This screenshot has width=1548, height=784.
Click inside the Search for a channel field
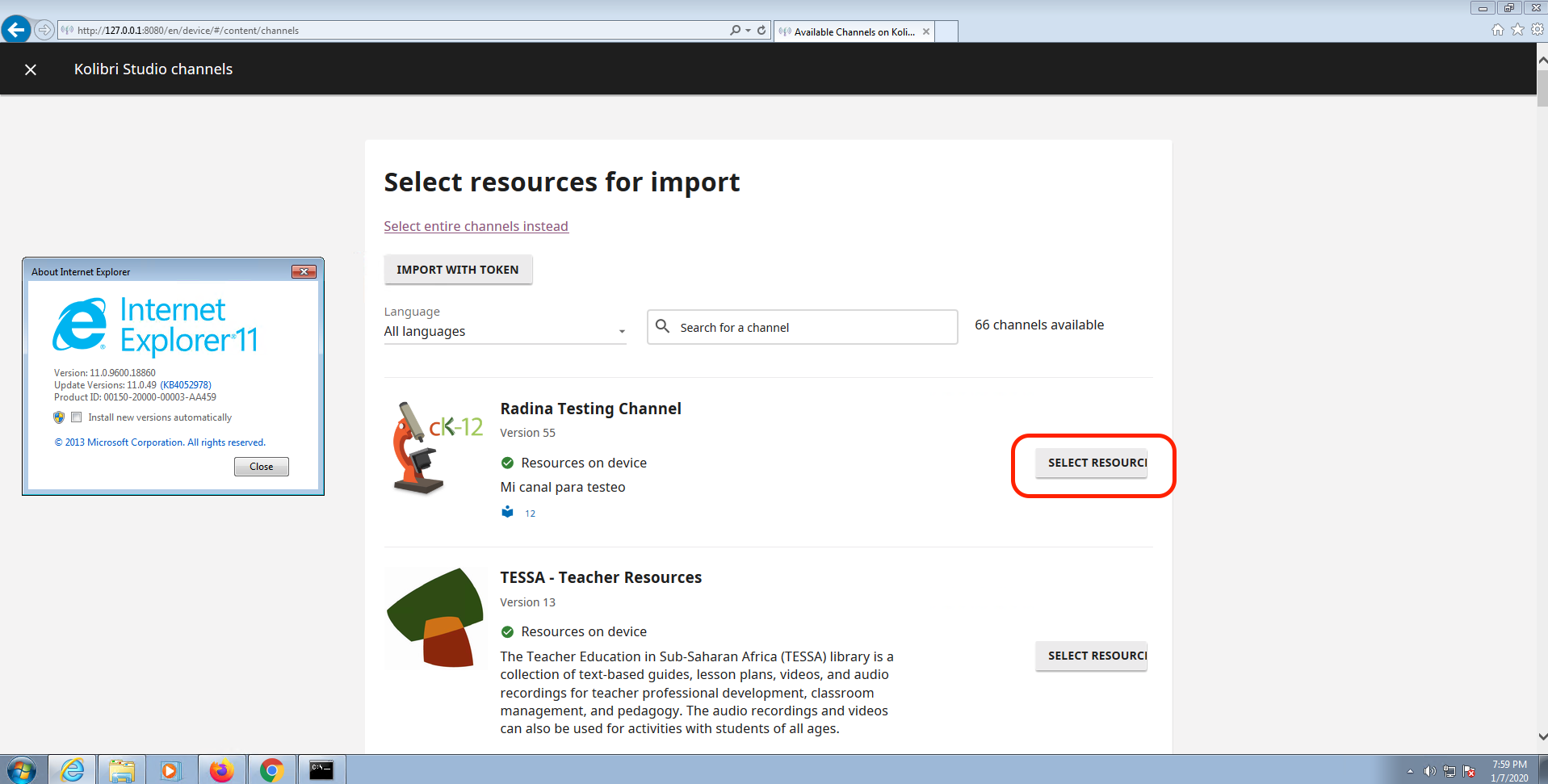[x=799, y=327]
